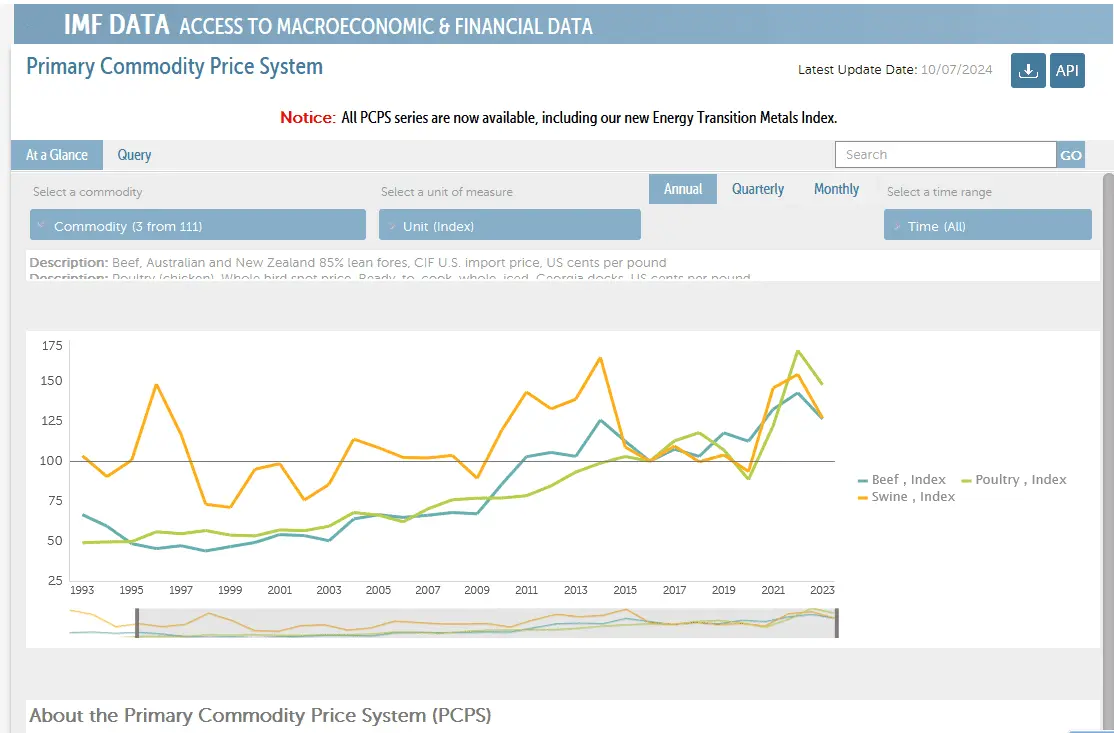Select the Quarterly frequency option
This screenshot has width=1114, height=733.
pos(757,189)
